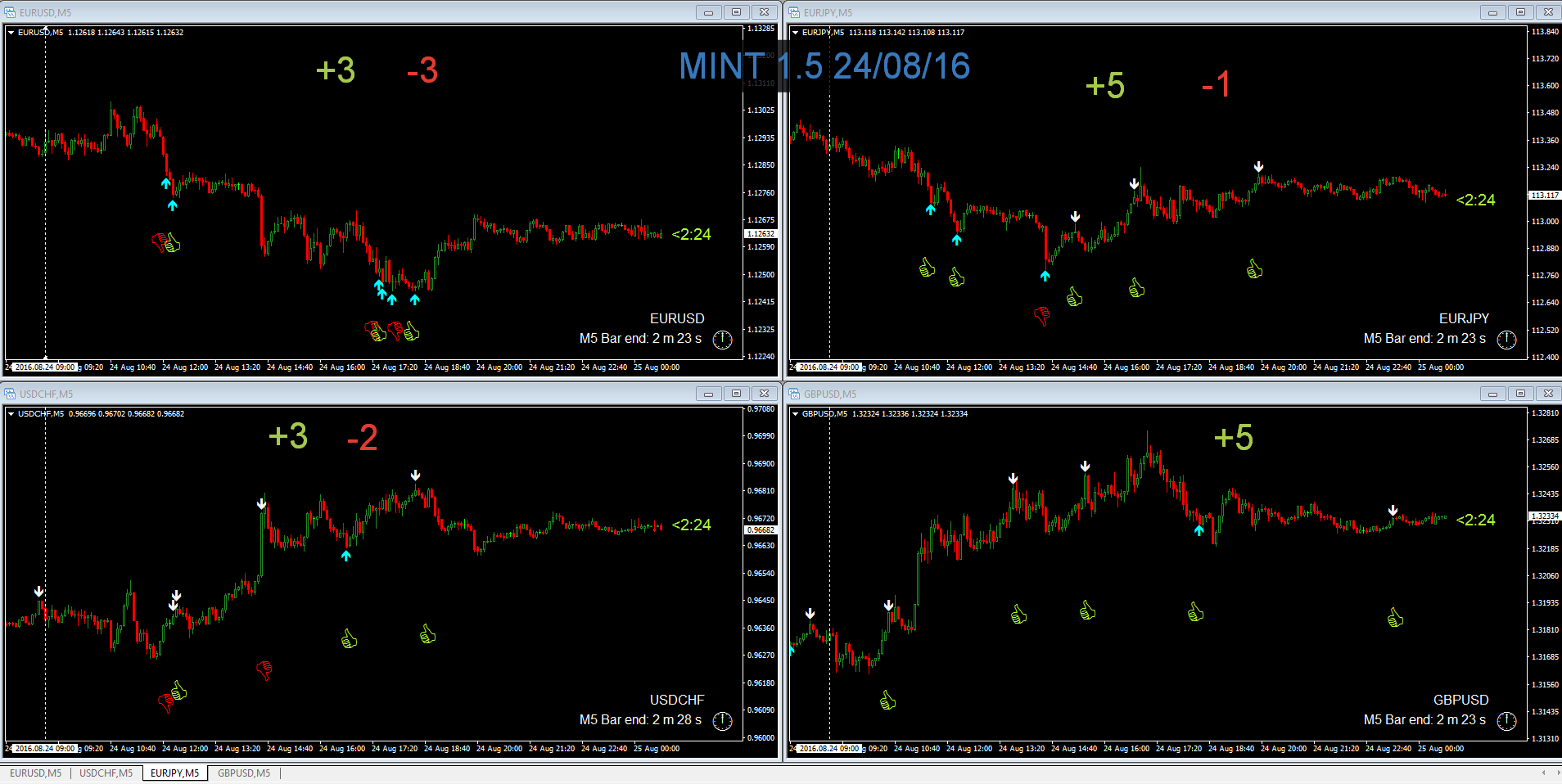Expand the triangle beside EURUSD,M5 chart label
Screen dimensions: 1562x784
11,33
